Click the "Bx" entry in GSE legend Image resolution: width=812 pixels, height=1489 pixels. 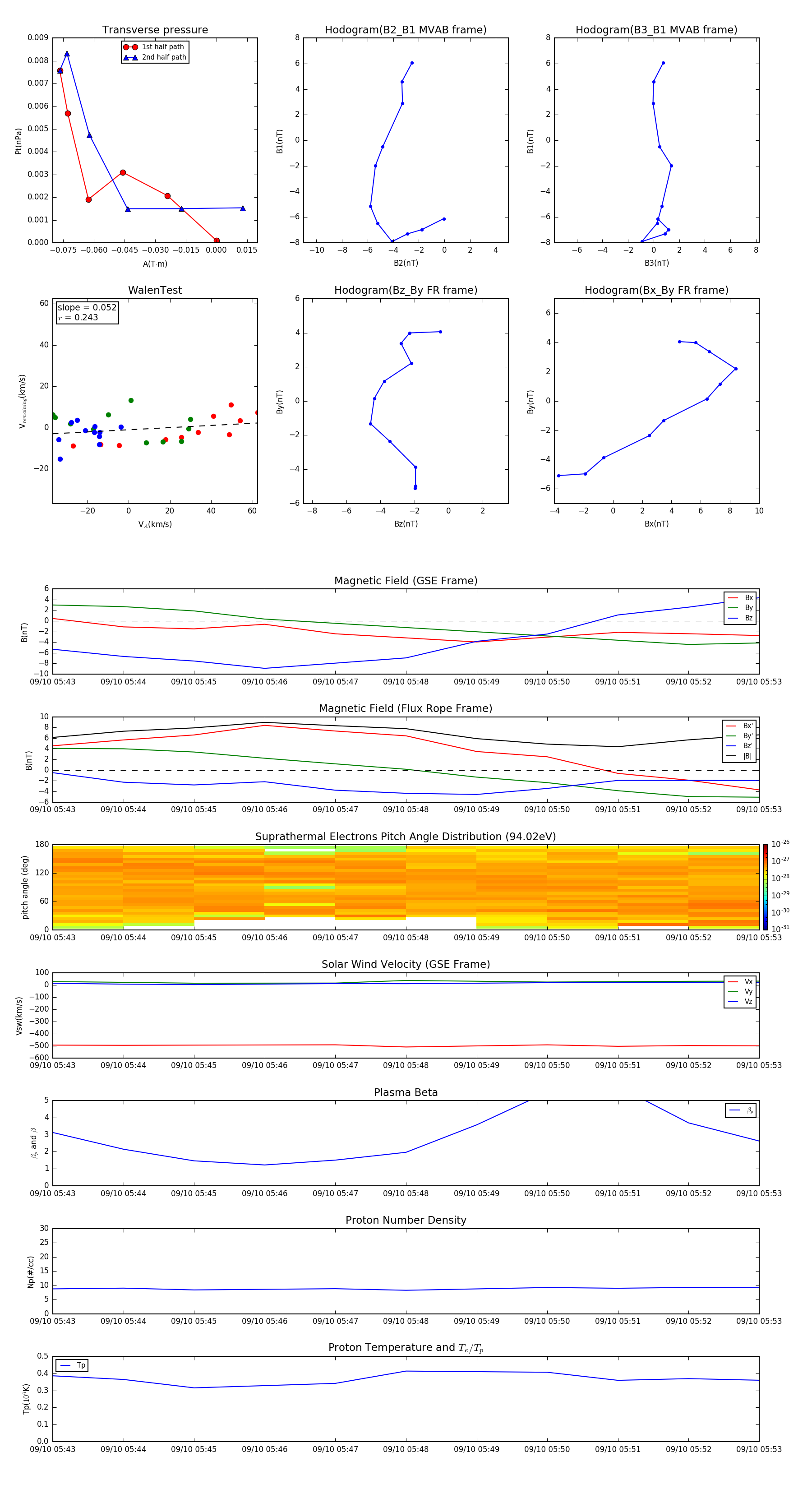click(x=740, y=598)
